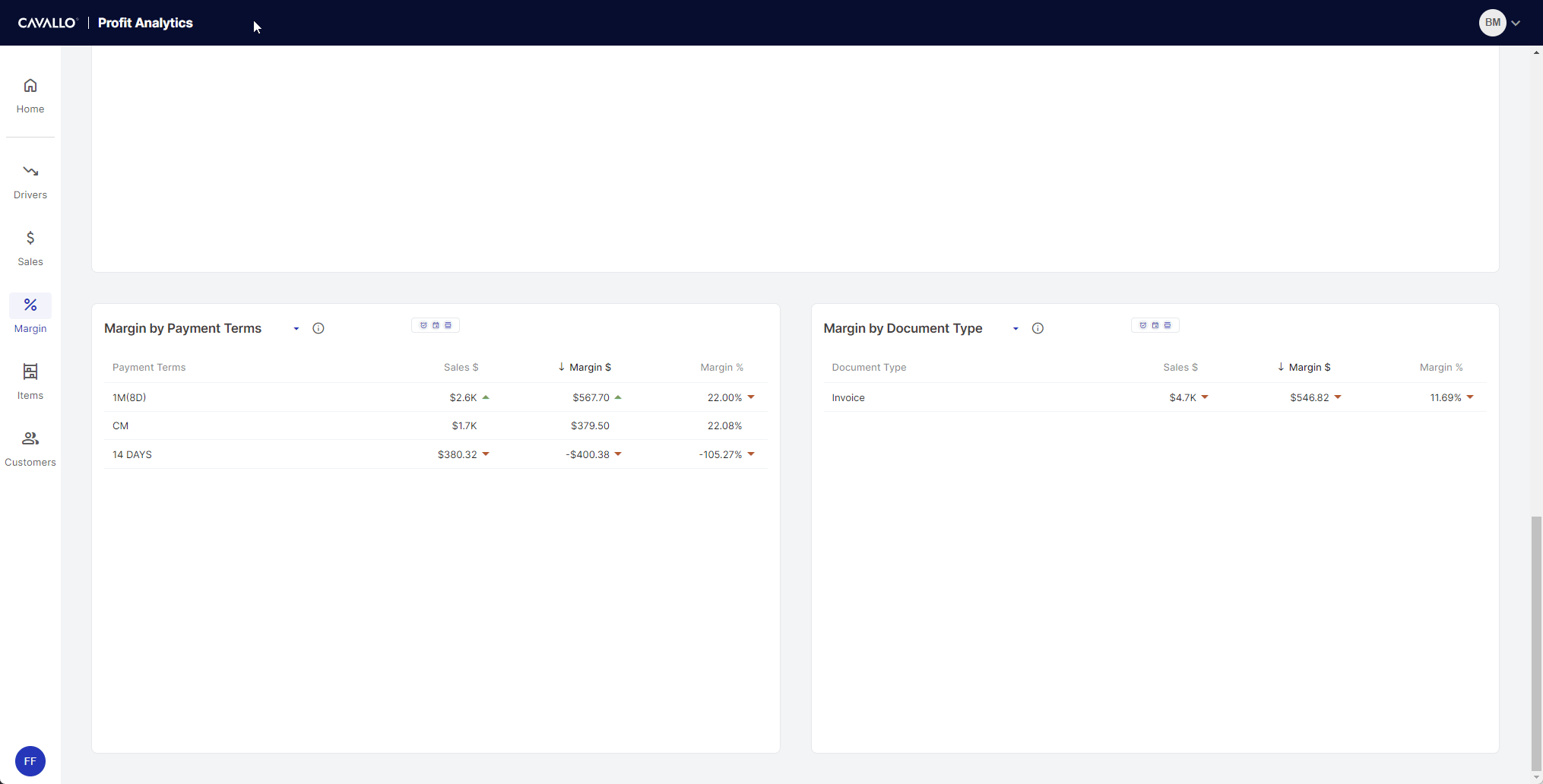1543x784 pixels.
Task: Sort Document Type table by Margin $
Action: coord(1309,367)
